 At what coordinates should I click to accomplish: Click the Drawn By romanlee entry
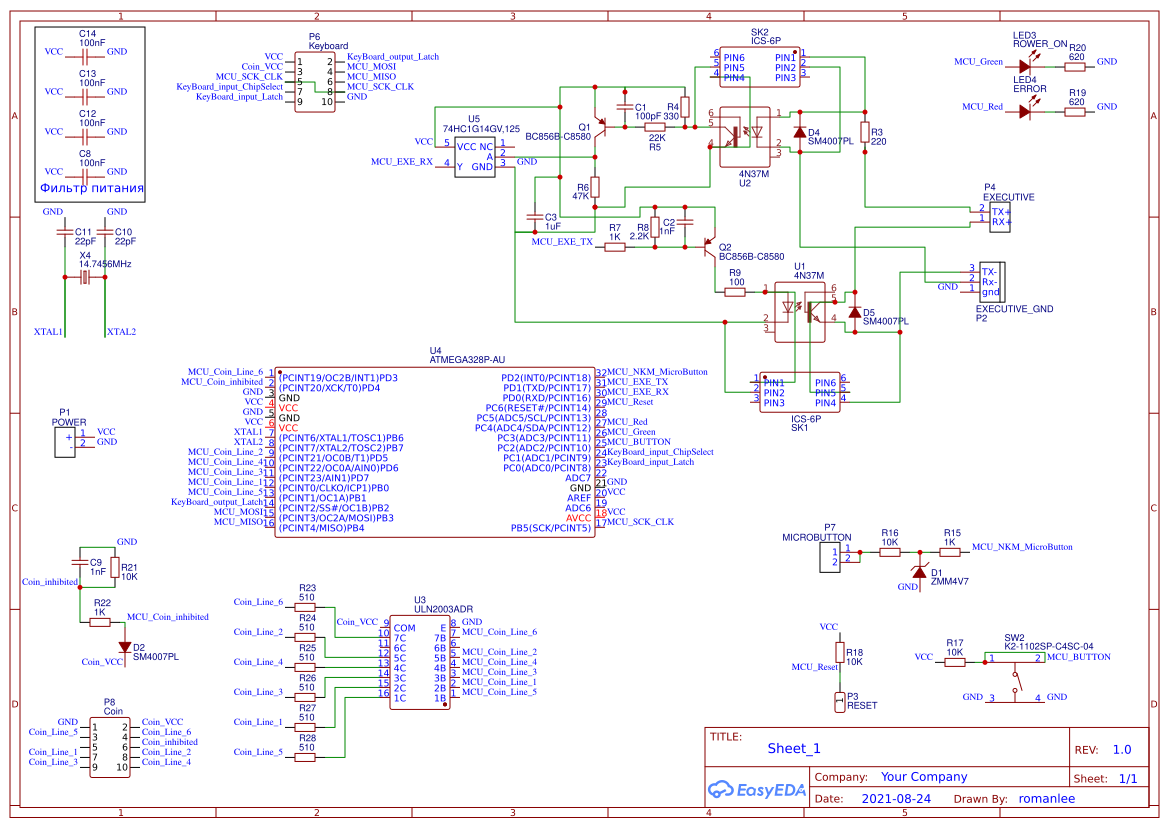point(1048,798)
